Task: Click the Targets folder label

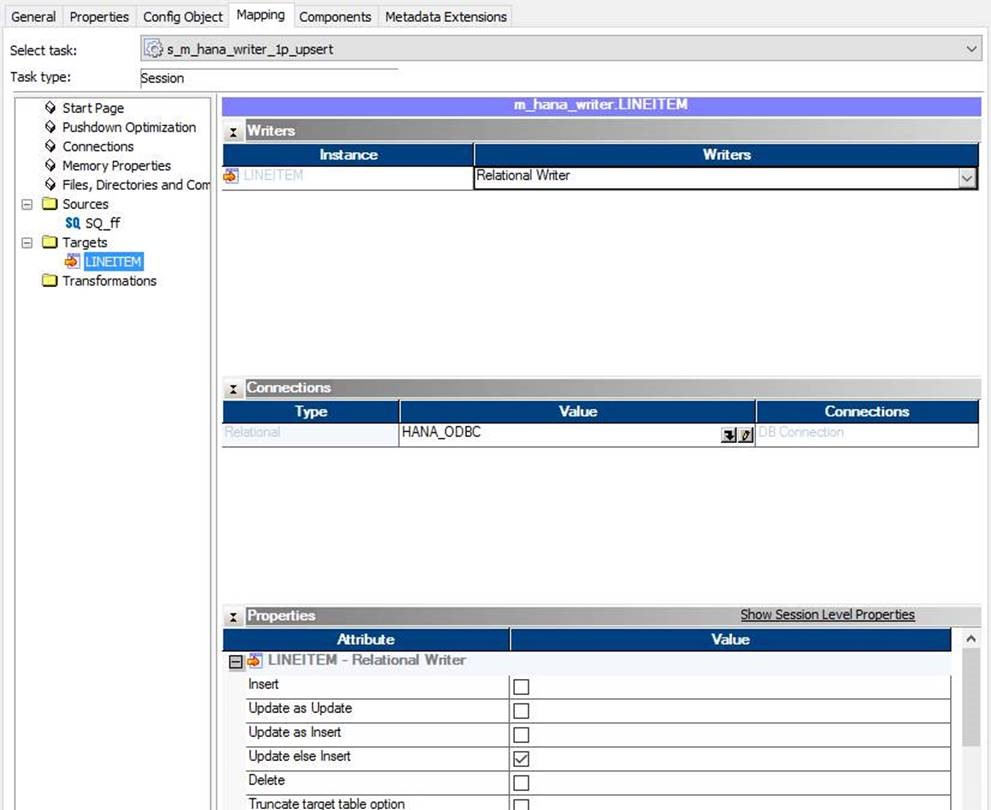Action: (x=85, y=243)
